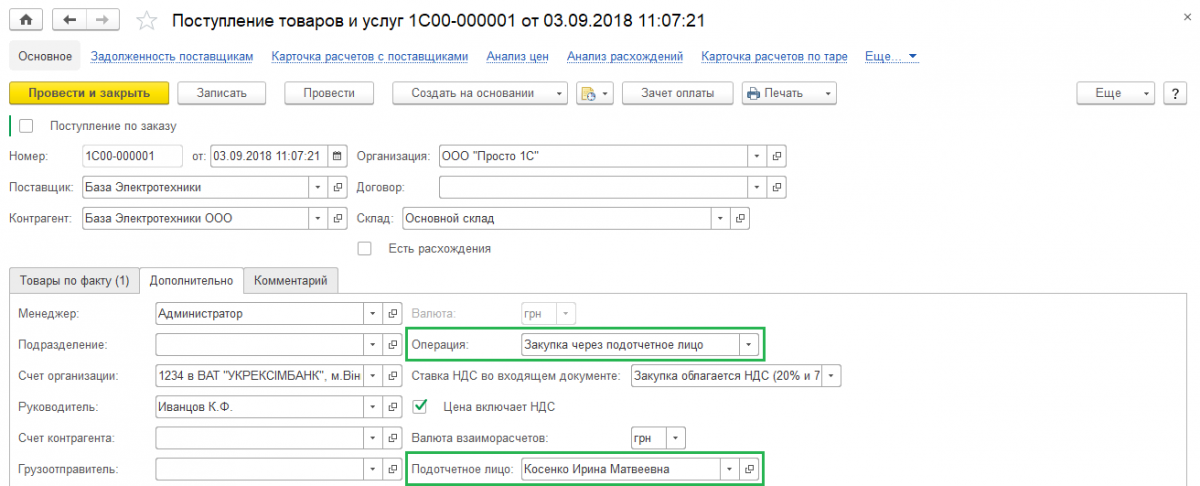
Task: Open the Руководитель record icon
Action: point(392,407)
